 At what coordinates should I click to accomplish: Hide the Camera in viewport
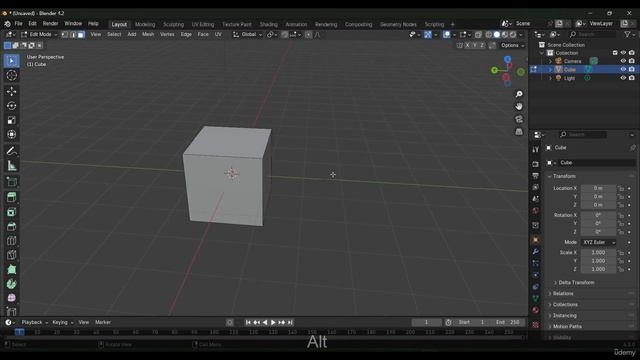tap(623, 61)
